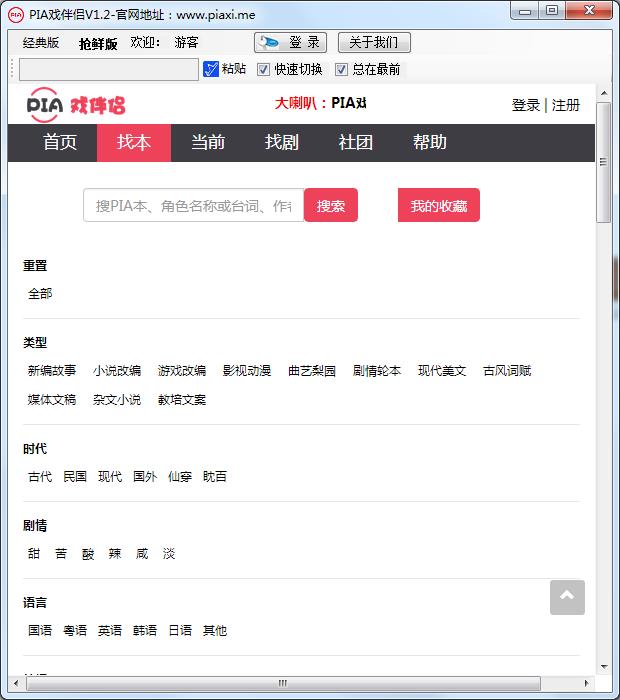Screen dimensions: 620x700
Task: Click horizontal scrollbar left arrow
Action: (x=16, y=683)
